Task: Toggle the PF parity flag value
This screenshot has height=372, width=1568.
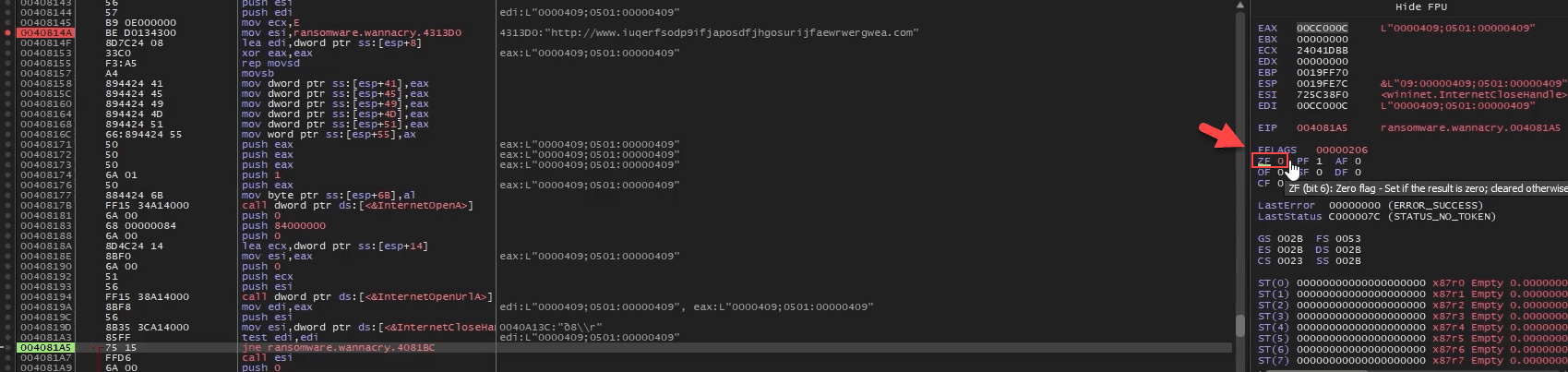Action: [x=1319, y=162]
